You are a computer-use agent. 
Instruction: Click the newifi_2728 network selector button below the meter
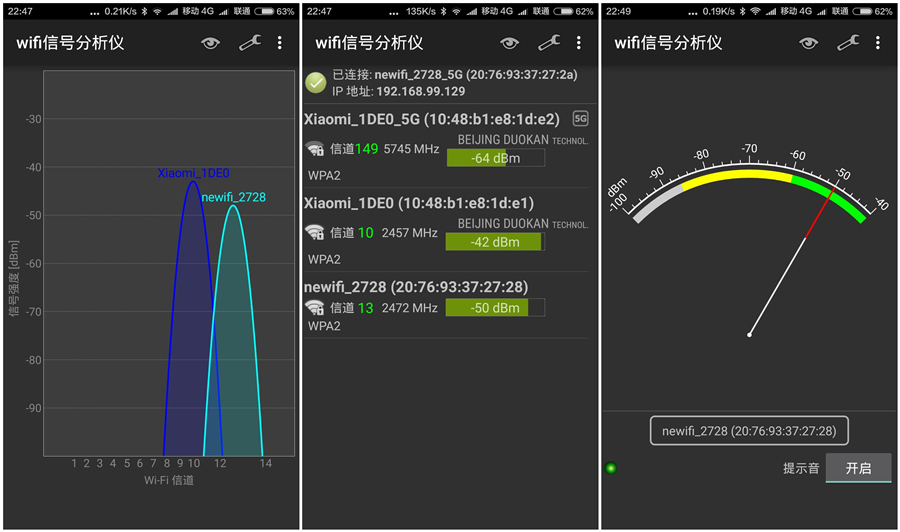749,431
